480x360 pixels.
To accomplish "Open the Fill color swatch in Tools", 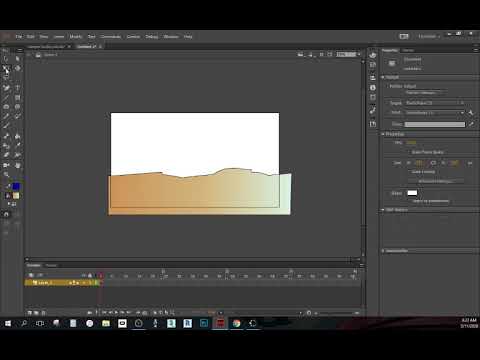I will (x=16, y=196).
